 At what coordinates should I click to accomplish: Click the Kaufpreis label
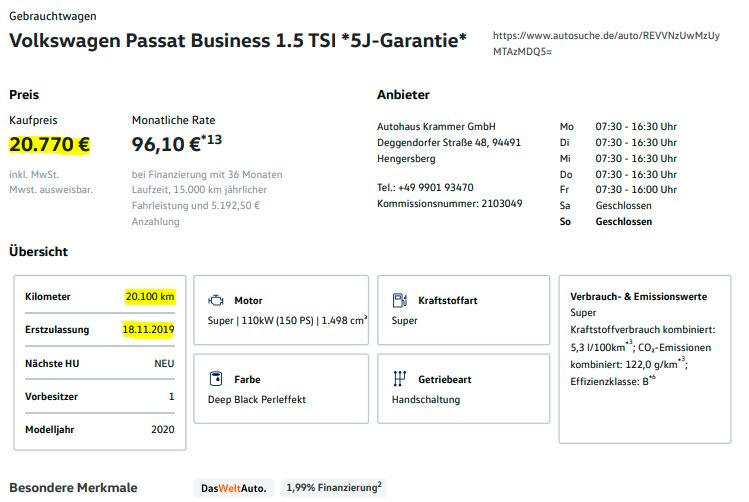33,120
